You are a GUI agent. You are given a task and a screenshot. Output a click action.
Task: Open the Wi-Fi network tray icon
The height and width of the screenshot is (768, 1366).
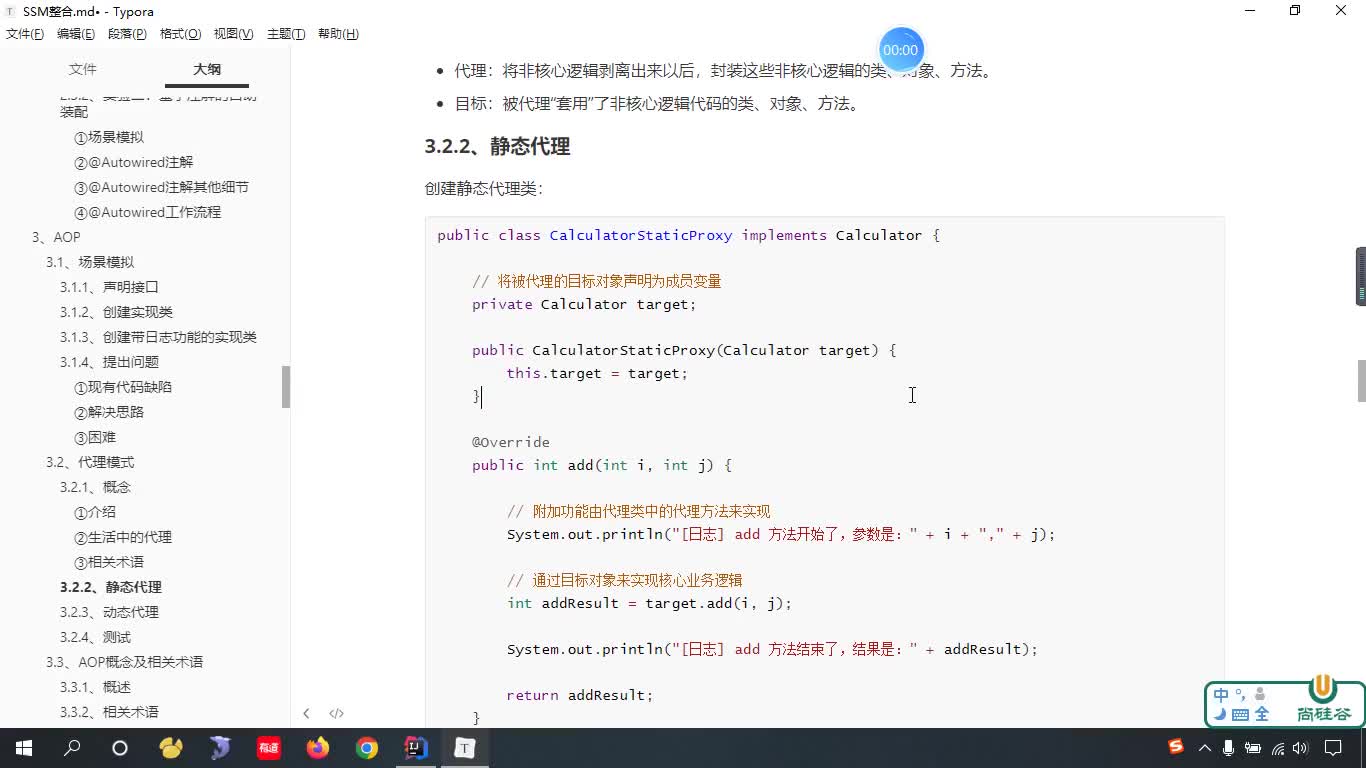pyautogui.click(x=1277, y=748)
